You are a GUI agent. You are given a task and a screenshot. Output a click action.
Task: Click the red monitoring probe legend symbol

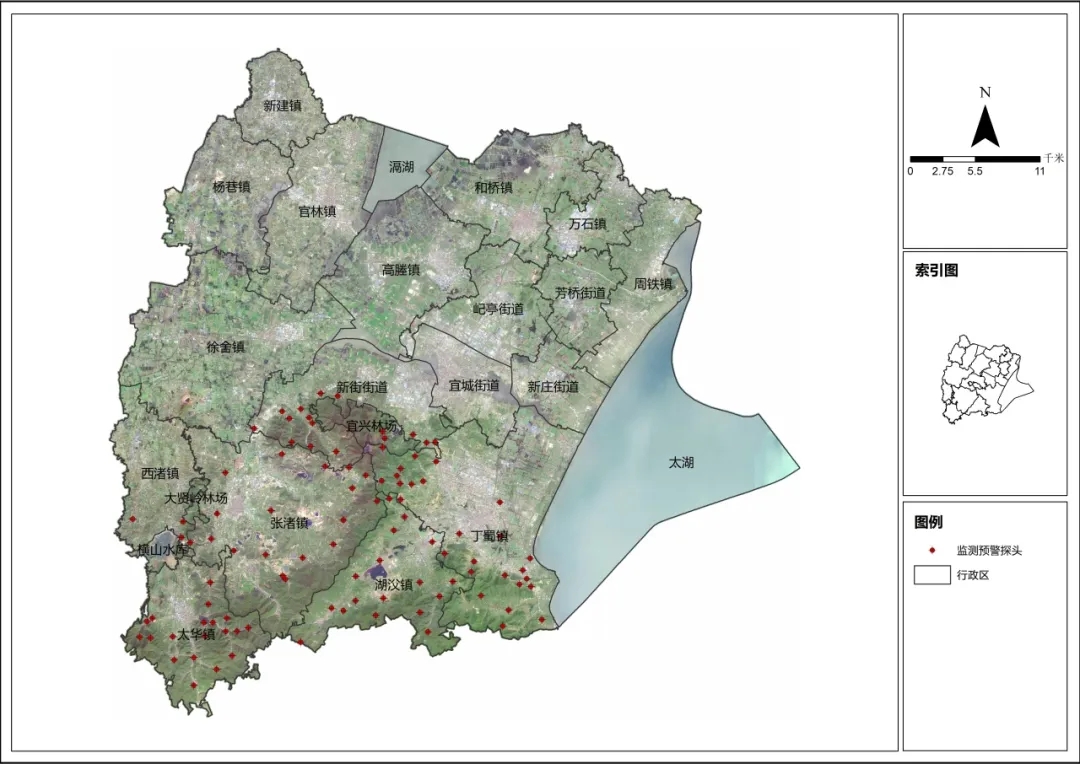click(x=932, y=550)
